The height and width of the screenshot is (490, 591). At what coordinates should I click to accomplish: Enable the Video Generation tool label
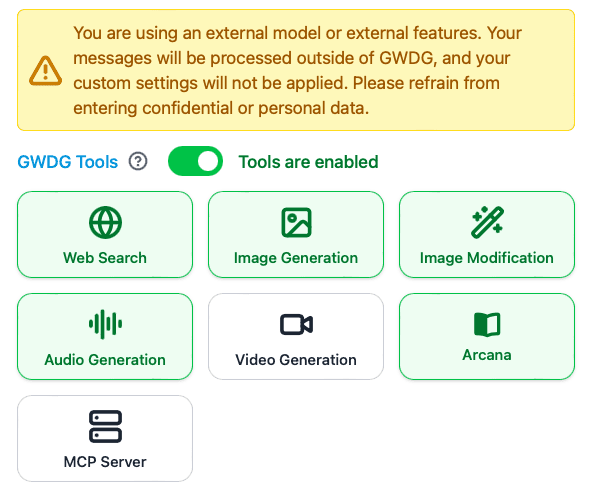coord(296,360)
